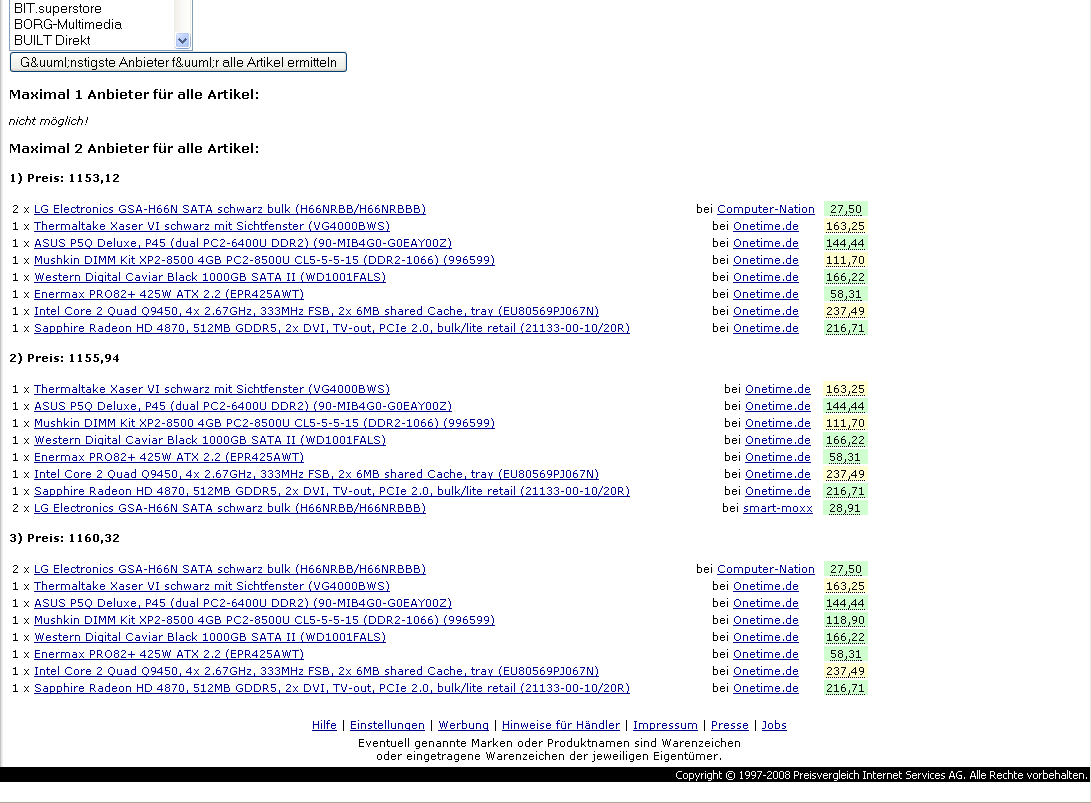
Task: Click the '2) Preis: 1155,94' heading
Action: pos(64,358)
